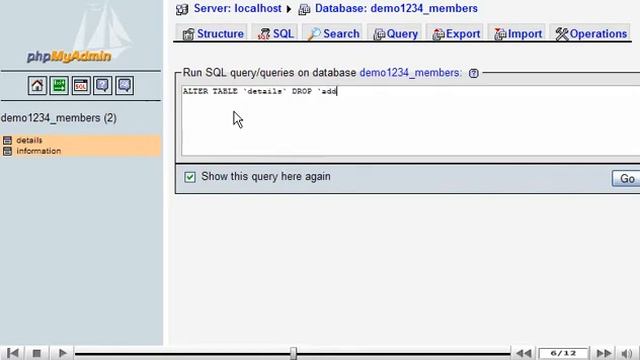This screenshot has height=360, width=640.
Task: Open the Export tab
Action: (456, 34)
